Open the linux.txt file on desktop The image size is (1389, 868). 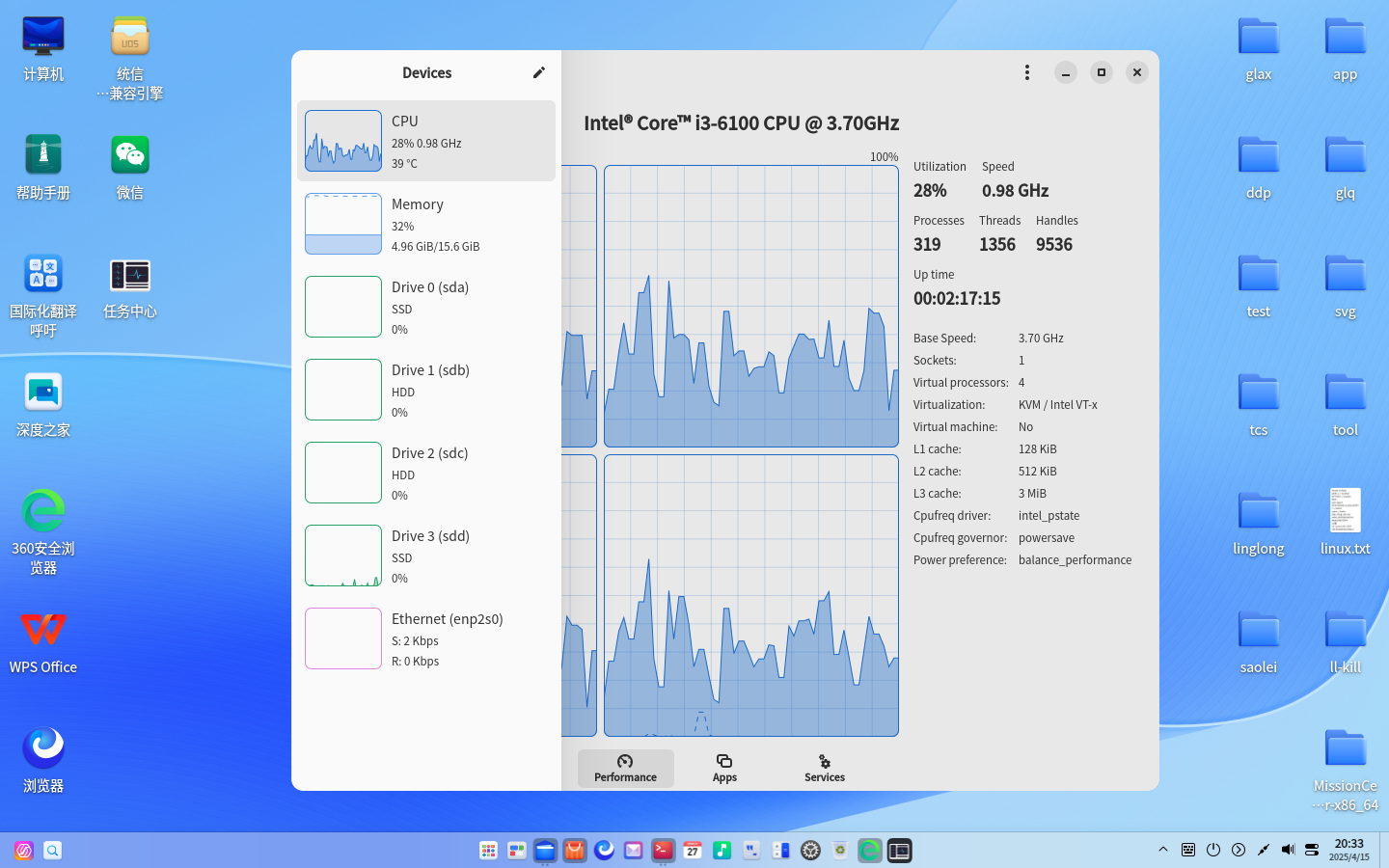[x=1345, y=522]
